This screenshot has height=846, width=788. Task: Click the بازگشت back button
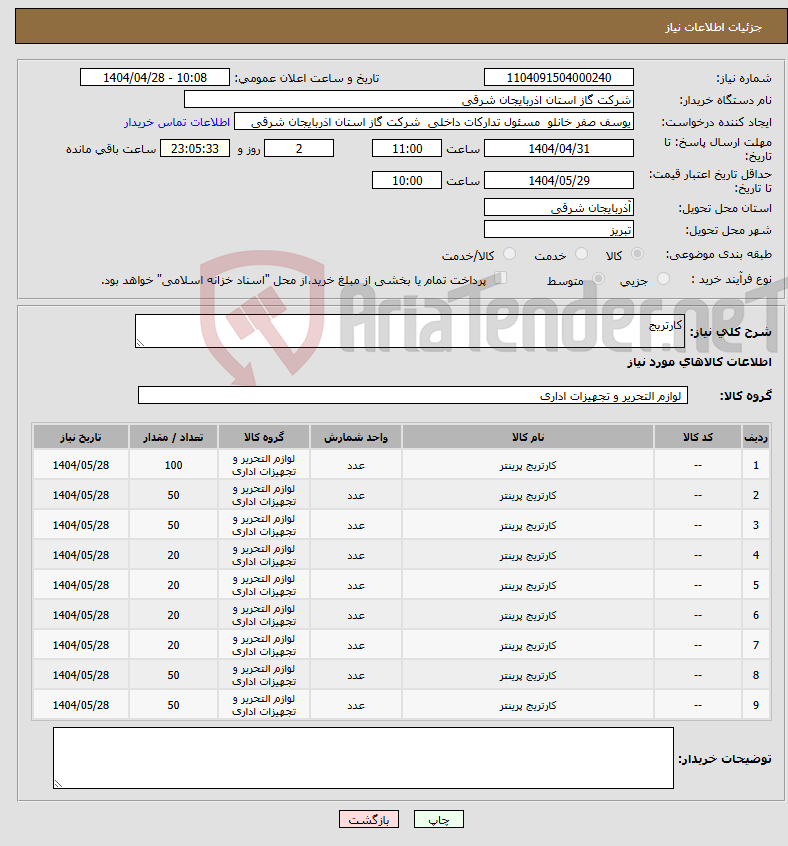[369, 820]
